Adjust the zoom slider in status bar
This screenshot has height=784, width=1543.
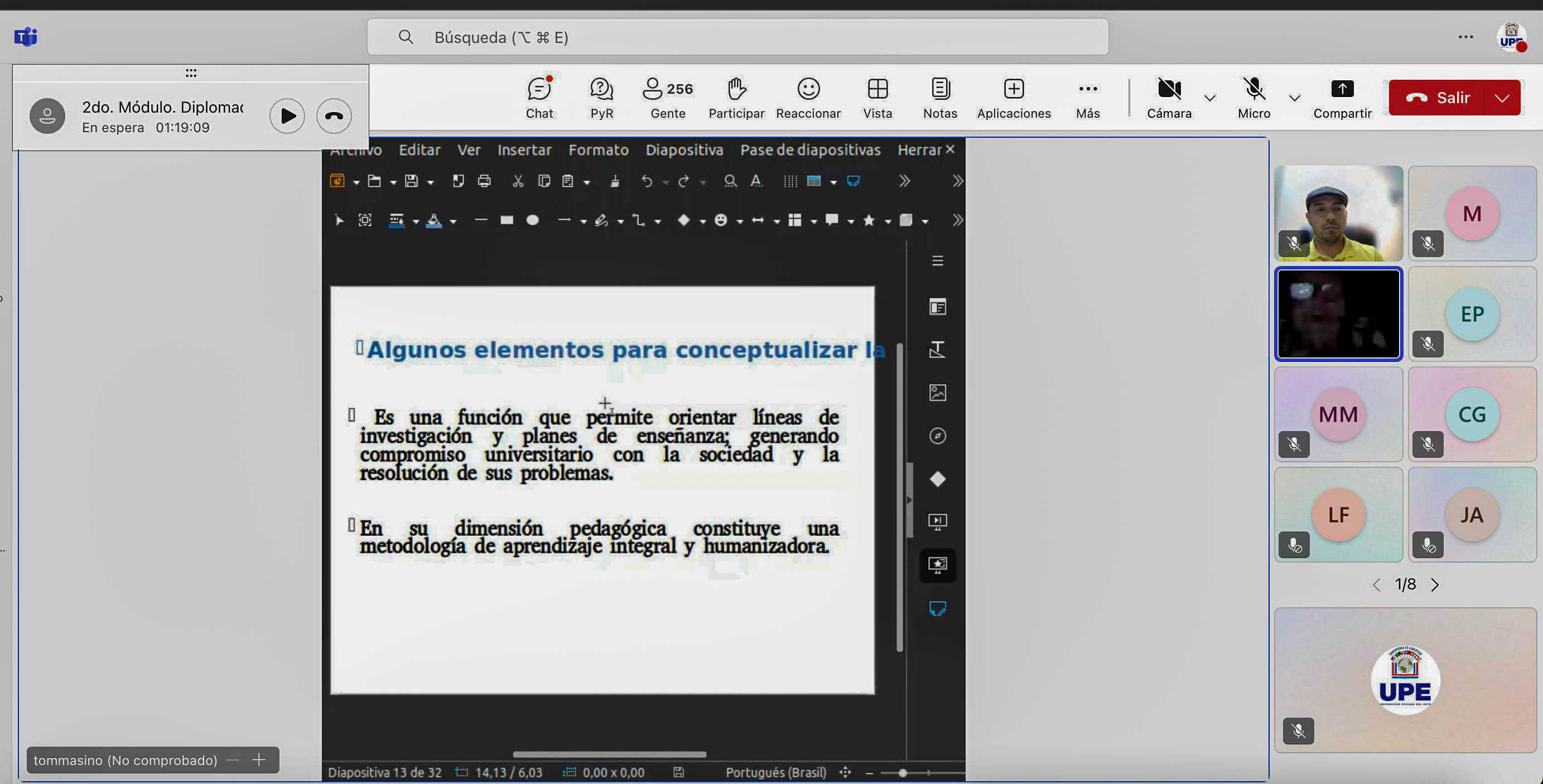[x=903, y=773]
